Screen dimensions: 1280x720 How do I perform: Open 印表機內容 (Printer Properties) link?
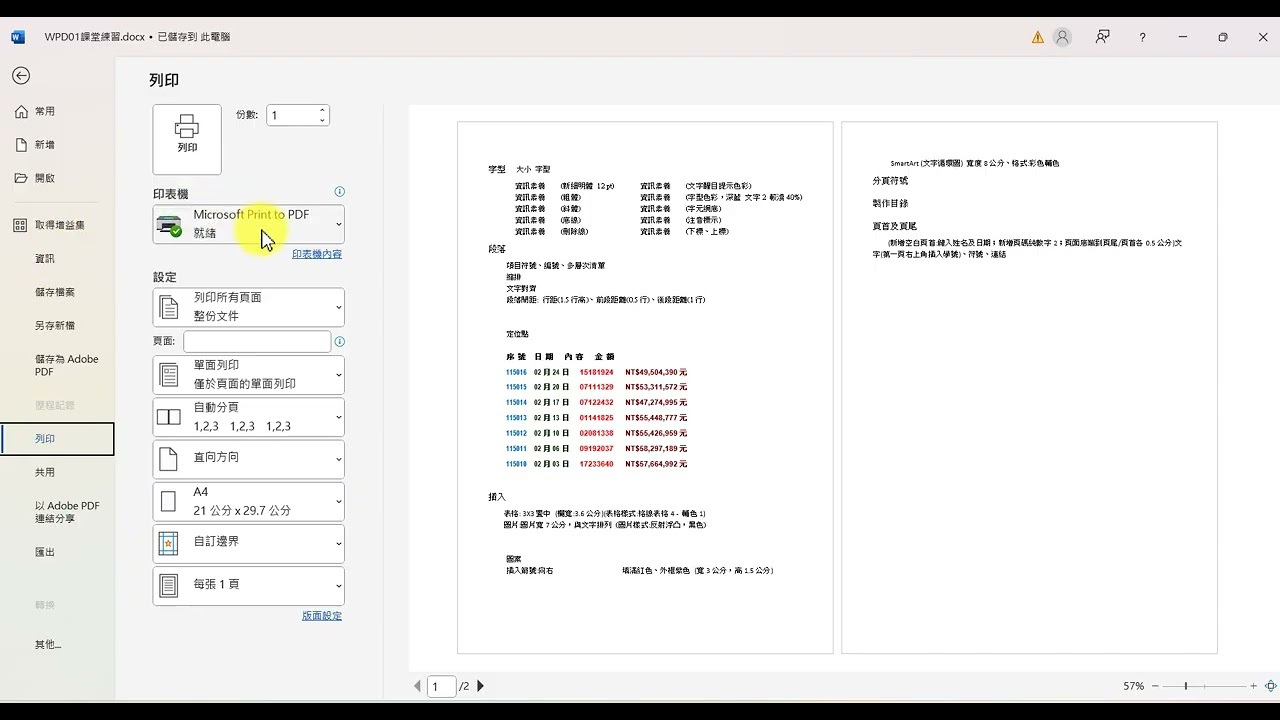point(317,254)
